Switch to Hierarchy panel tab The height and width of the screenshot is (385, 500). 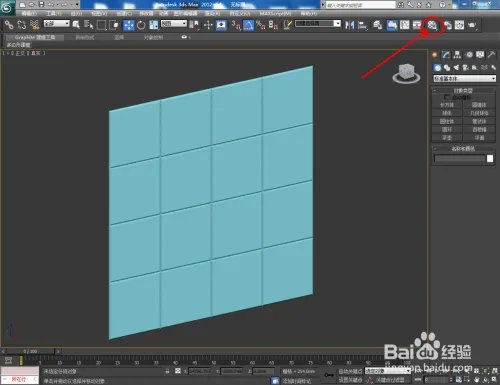[x=457, y=55]
